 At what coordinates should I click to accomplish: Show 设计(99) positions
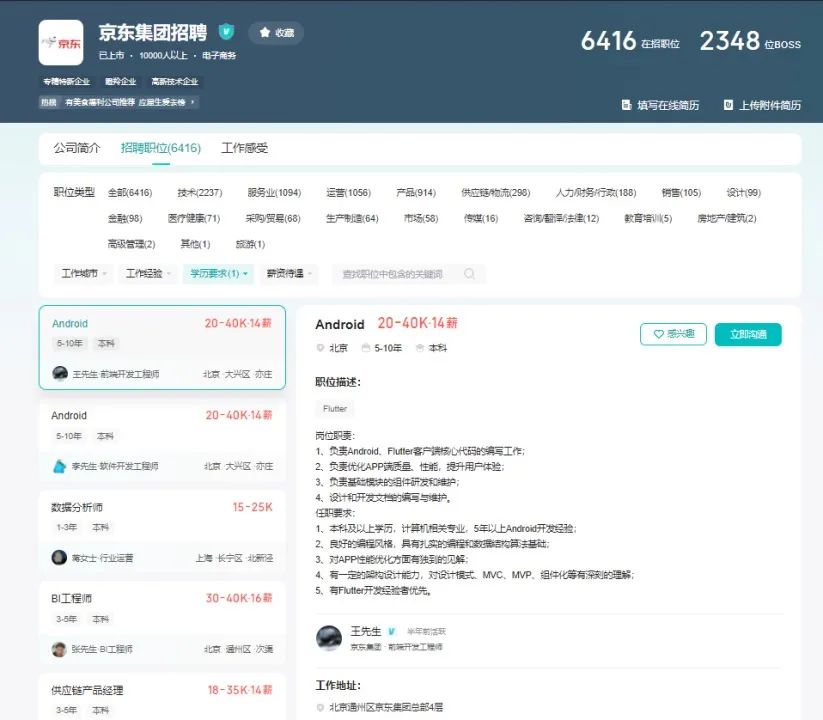point(743,193)
